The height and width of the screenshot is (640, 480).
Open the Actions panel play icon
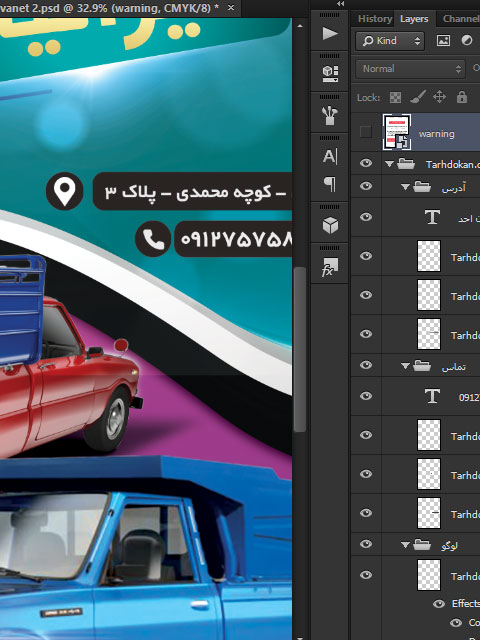330,33
